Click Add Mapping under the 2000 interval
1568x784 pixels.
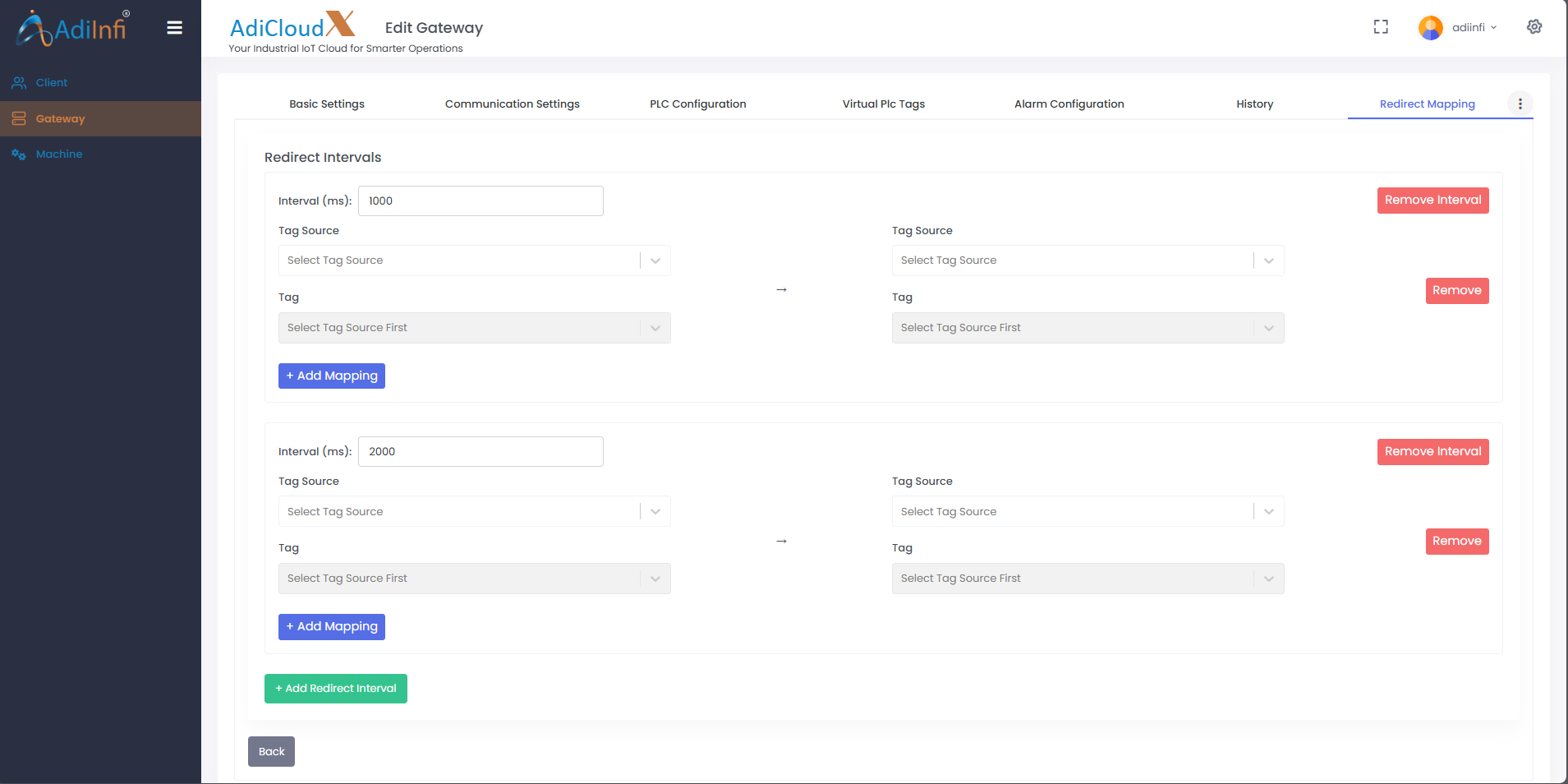point(331,627)
